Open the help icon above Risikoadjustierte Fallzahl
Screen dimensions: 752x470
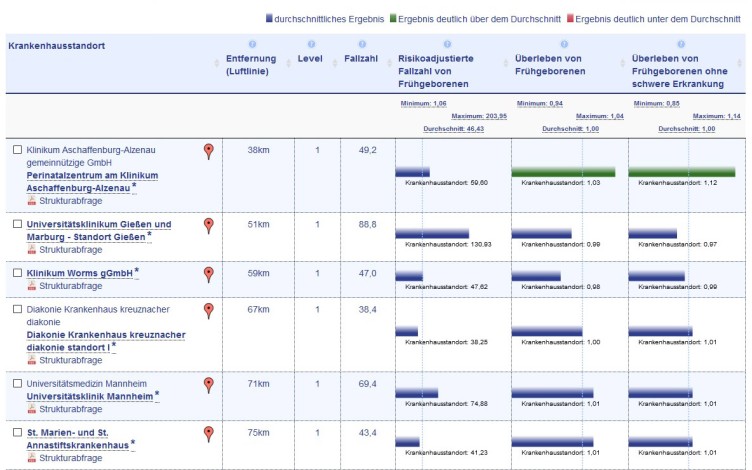(x=447, y=44)
